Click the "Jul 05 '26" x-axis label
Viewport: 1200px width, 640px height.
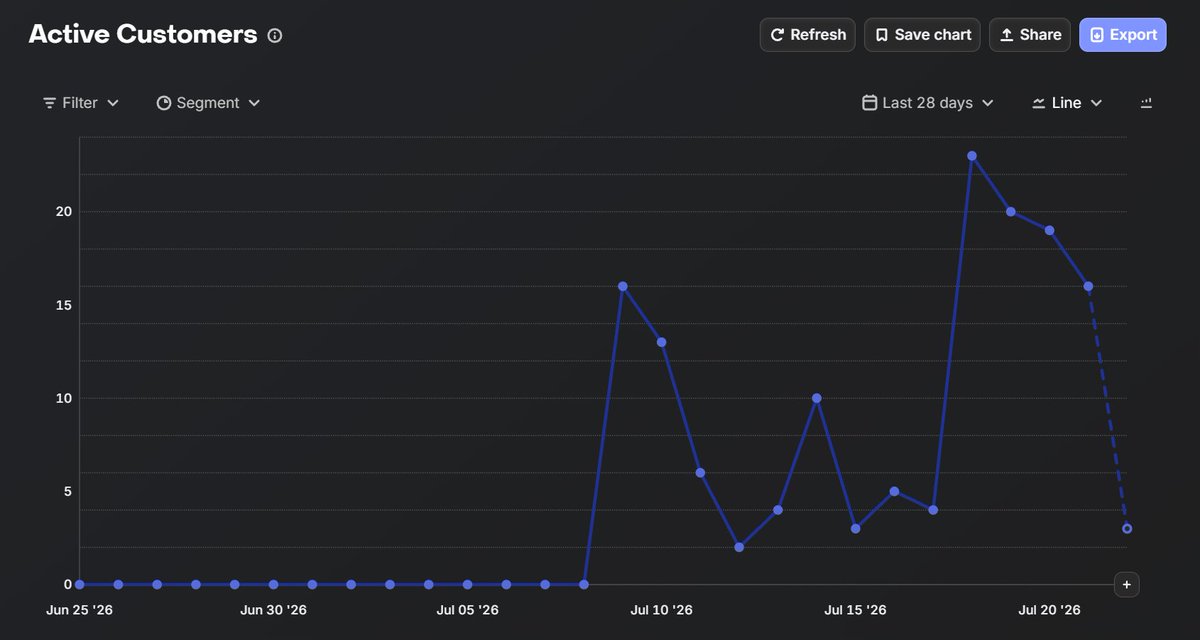pos(468,610)
